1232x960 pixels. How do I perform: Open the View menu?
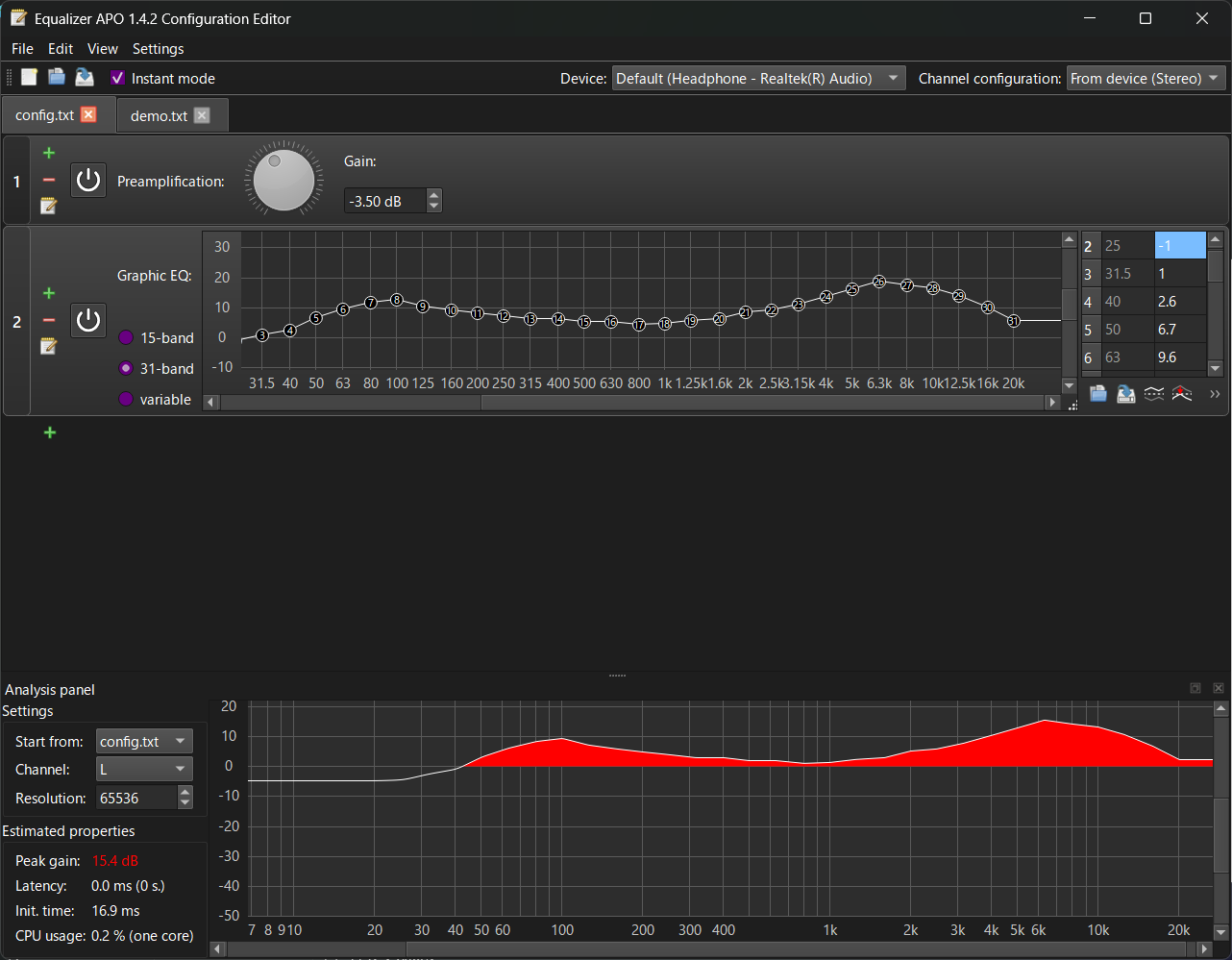pyautogui.click(x=103, y=49)
